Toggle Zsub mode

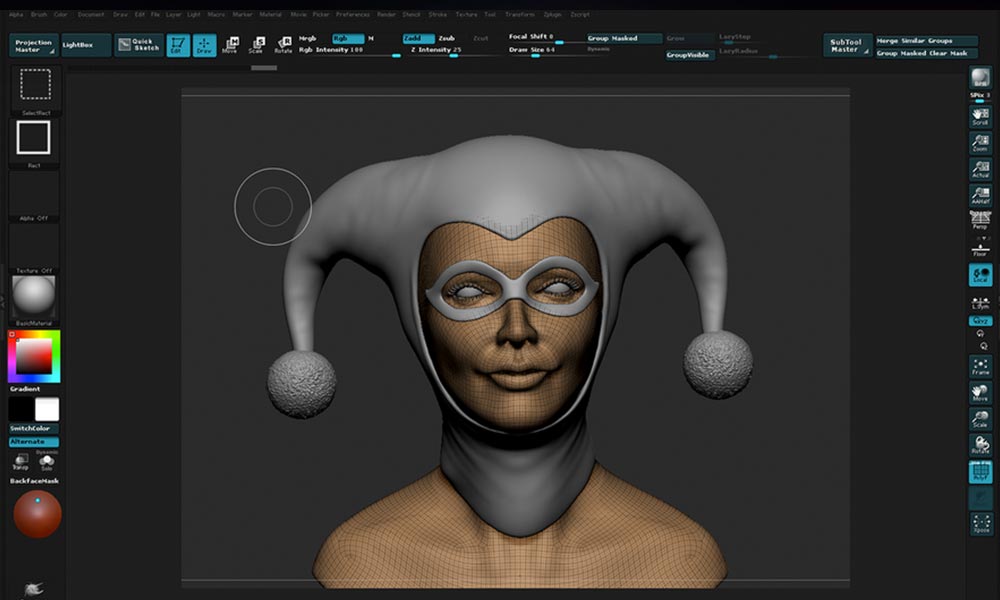tap(446, 38)
